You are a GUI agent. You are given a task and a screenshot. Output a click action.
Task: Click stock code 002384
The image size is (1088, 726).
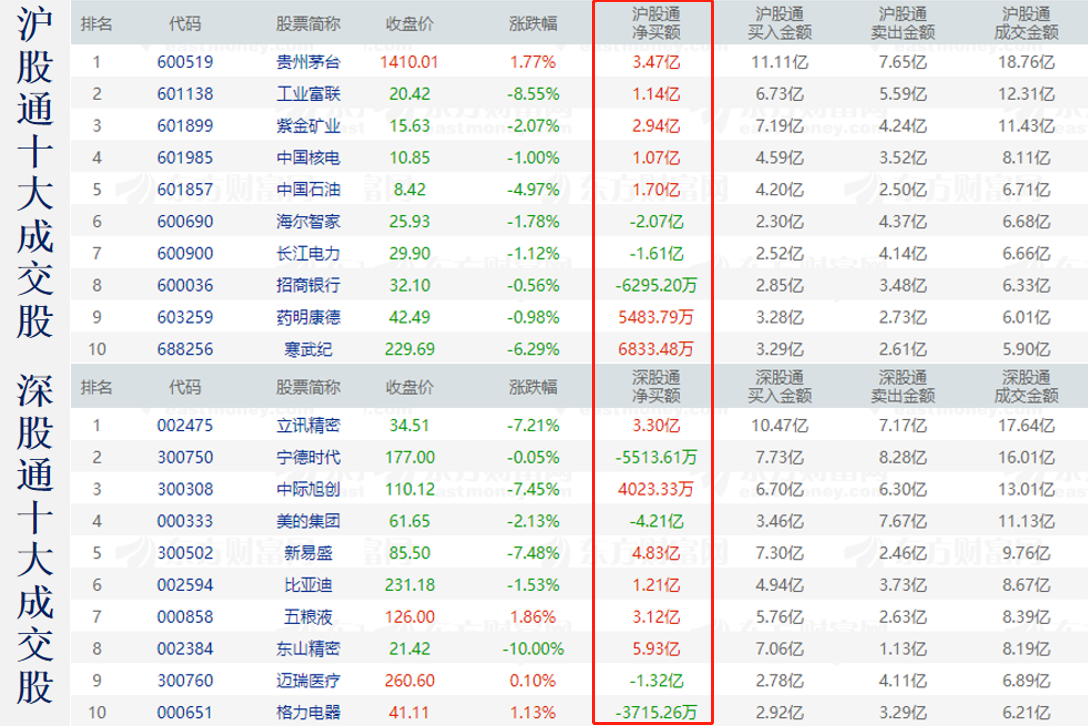pyautogui.click(x=185, y=649)
